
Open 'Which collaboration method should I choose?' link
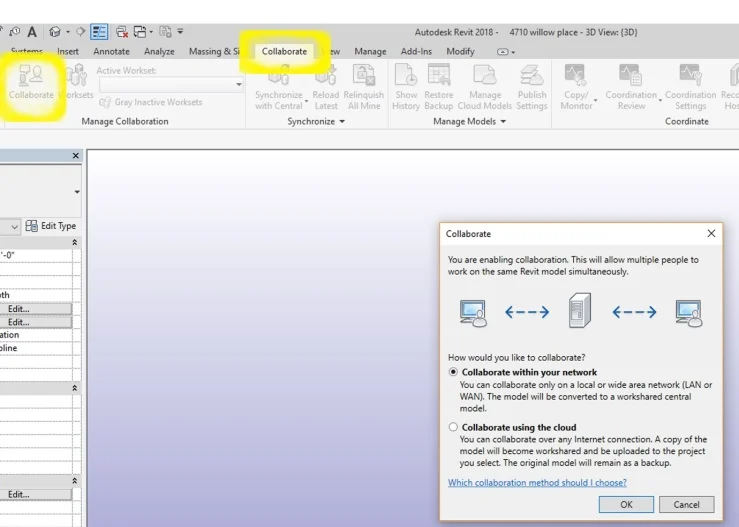(537, 482)
